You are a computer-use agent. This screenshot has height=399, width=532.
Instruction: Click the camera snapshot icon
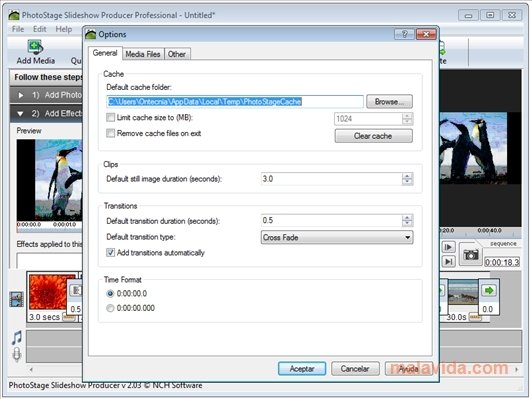471,254
